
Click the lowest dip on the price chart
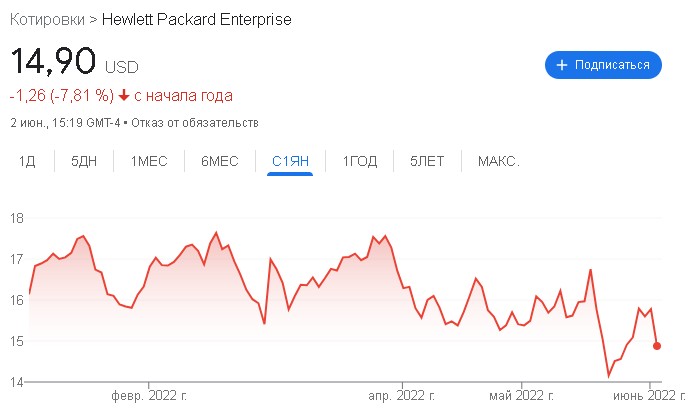click(609, 376)
